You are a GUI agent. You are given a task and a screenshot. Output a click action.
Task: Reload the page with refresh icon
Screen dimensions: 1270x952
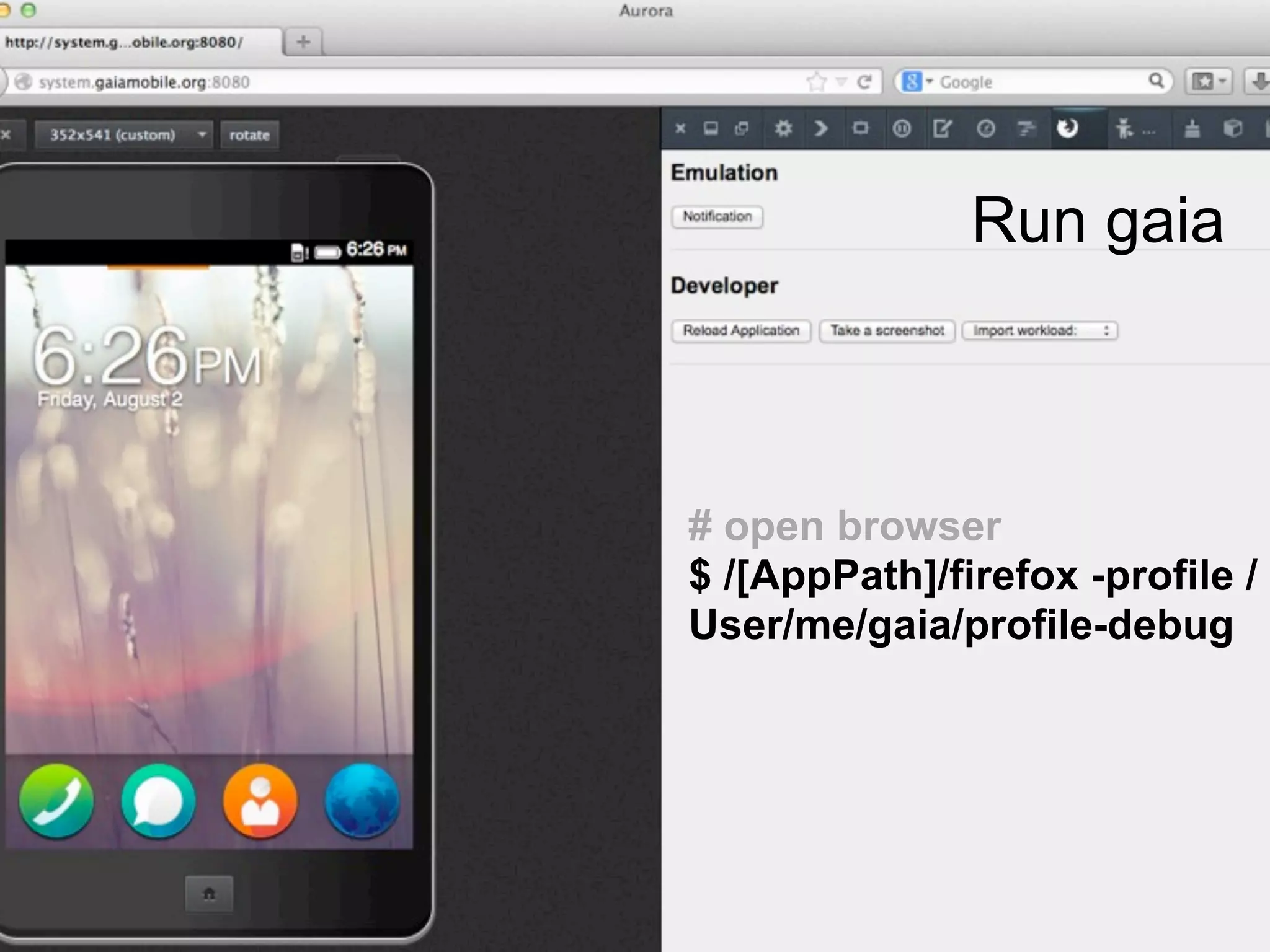(864, 82)
